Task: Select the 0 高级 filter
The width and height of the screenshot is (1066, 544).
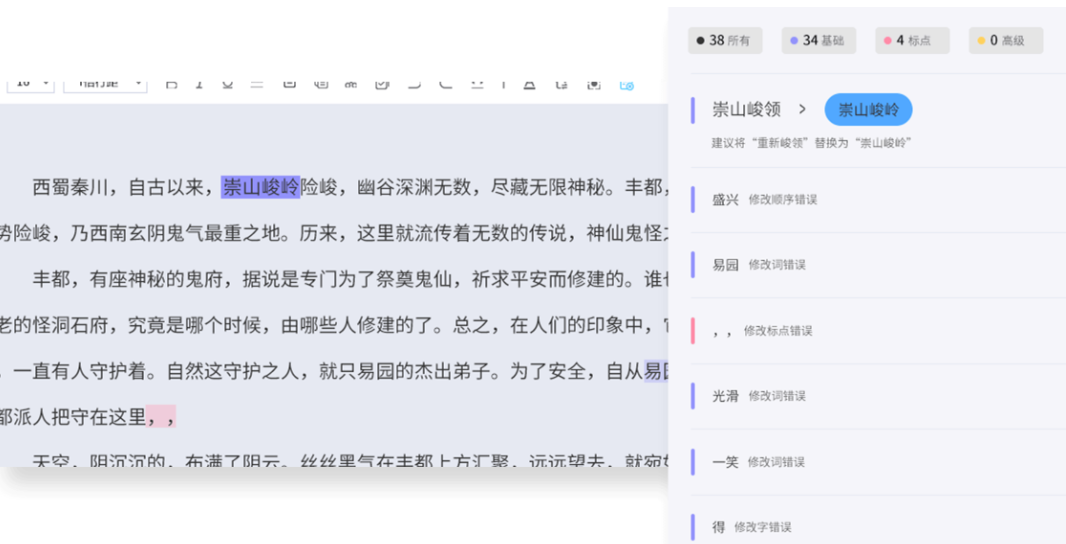Action: click(x=1006, y=41)
